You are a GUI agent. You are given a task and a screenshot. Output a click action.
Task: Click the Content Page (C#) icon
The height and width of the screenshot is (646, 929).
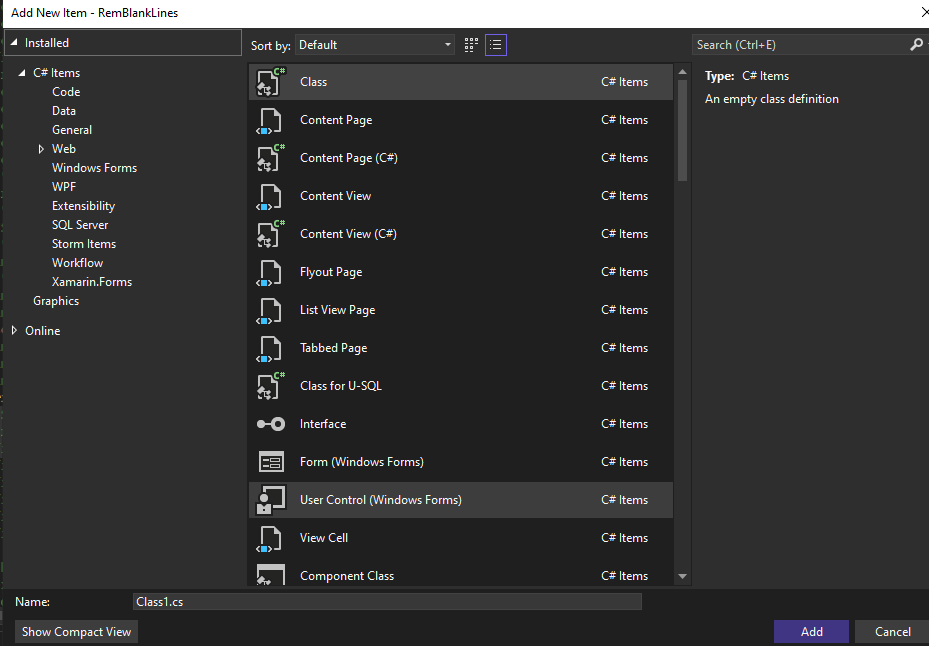point(271,158)
